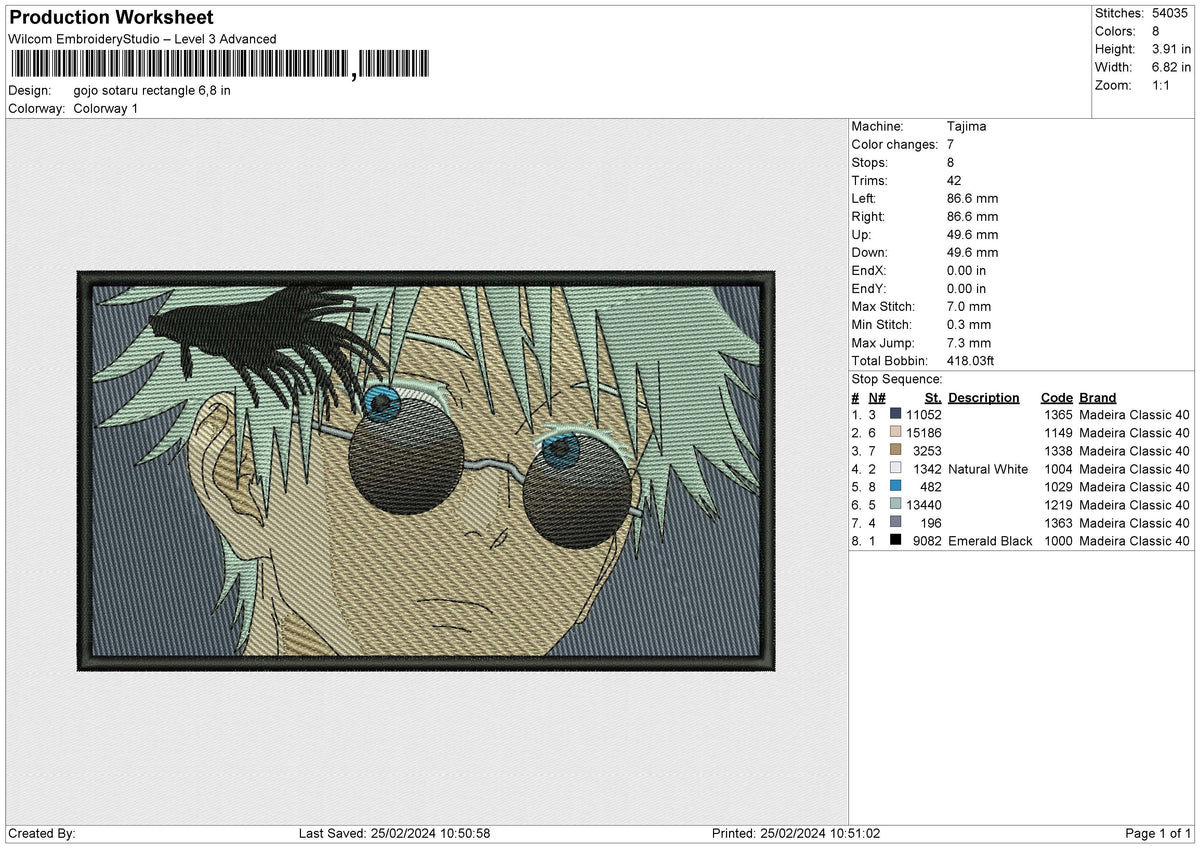Click the Colorway 1 label
1200x848 pixels.
[106, 108]
